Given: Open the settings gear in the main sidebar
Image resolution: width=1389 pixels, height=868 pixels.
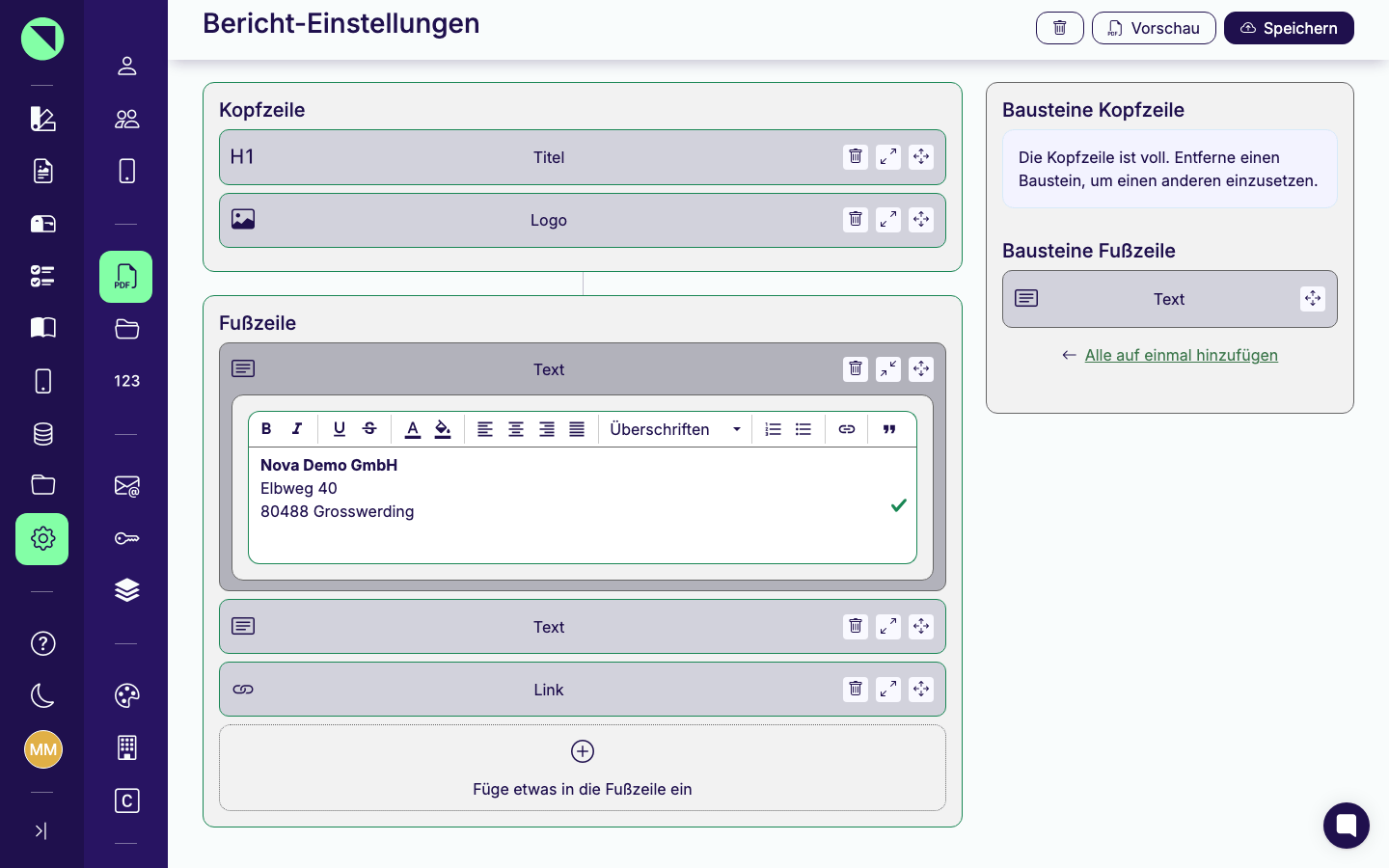Looking at the screenshot, I should point(42,538).
